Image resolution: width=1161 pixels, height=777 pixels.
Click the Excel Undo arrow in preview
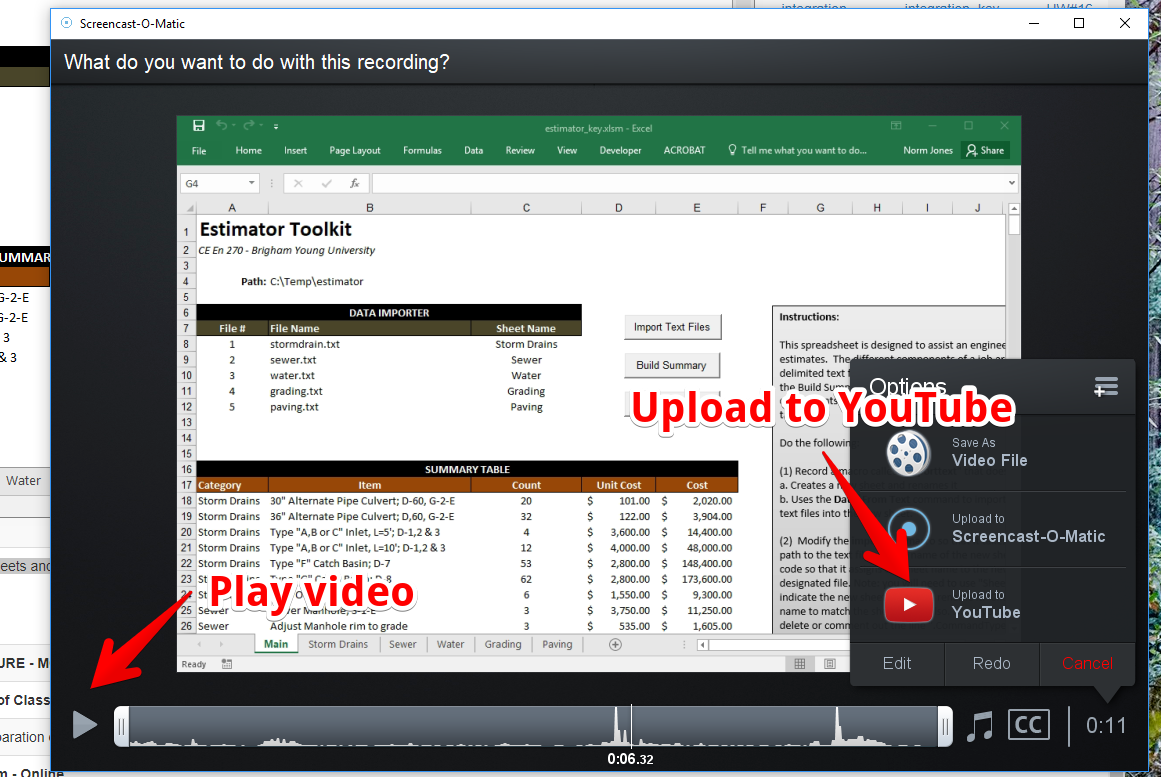point(221,126)
